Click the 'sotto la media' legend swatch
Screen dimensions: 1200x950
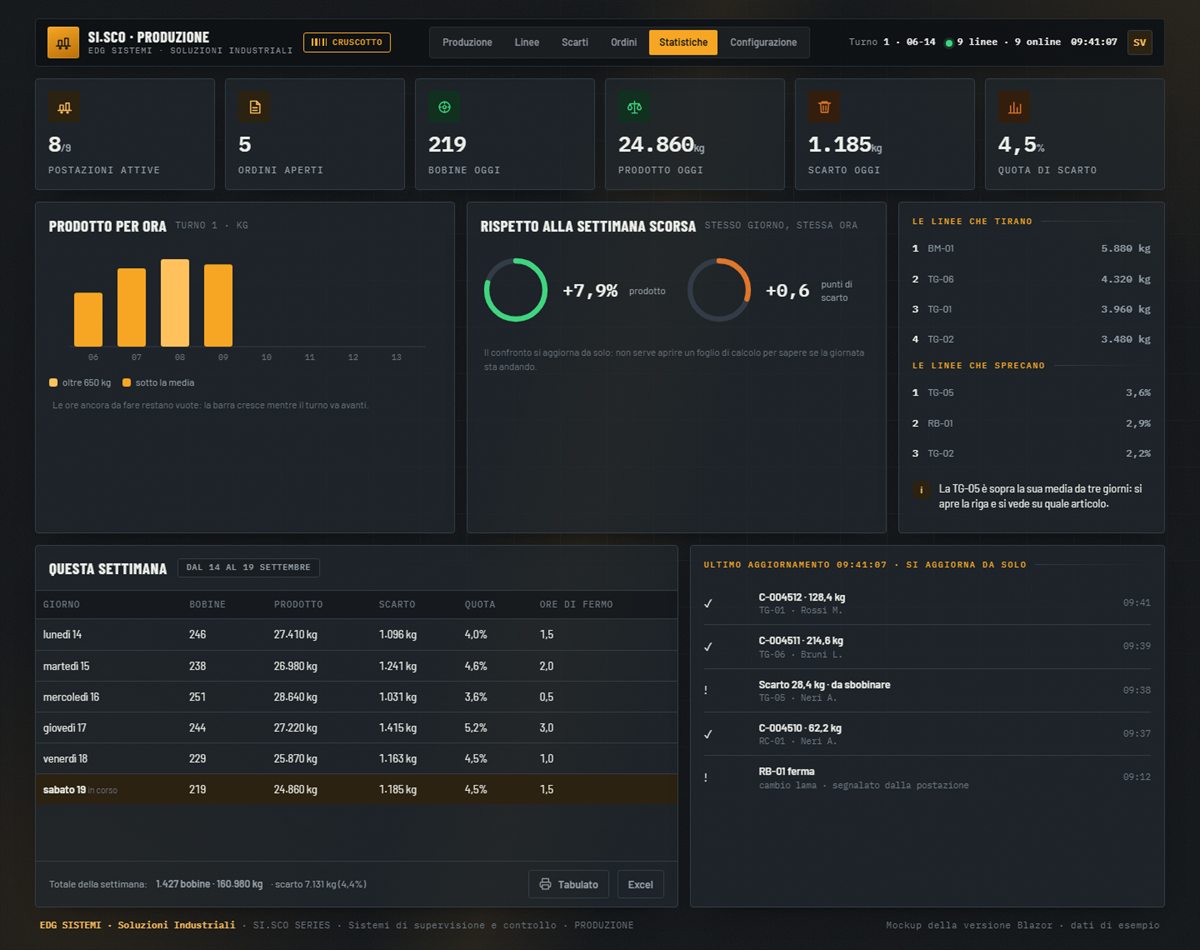point(126,382)
